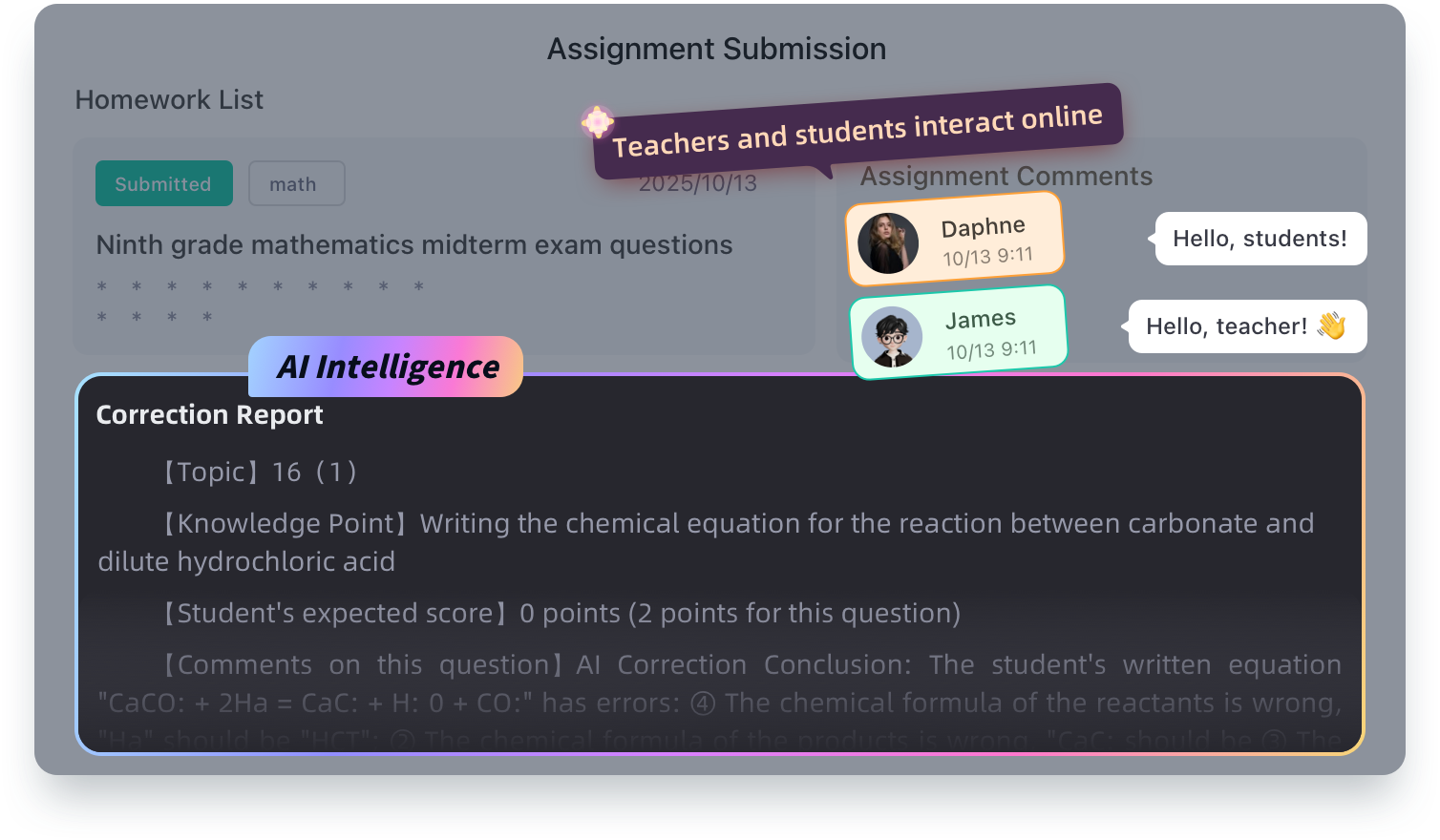Open the AI Intelligence tab label

(x=387, y=367)
